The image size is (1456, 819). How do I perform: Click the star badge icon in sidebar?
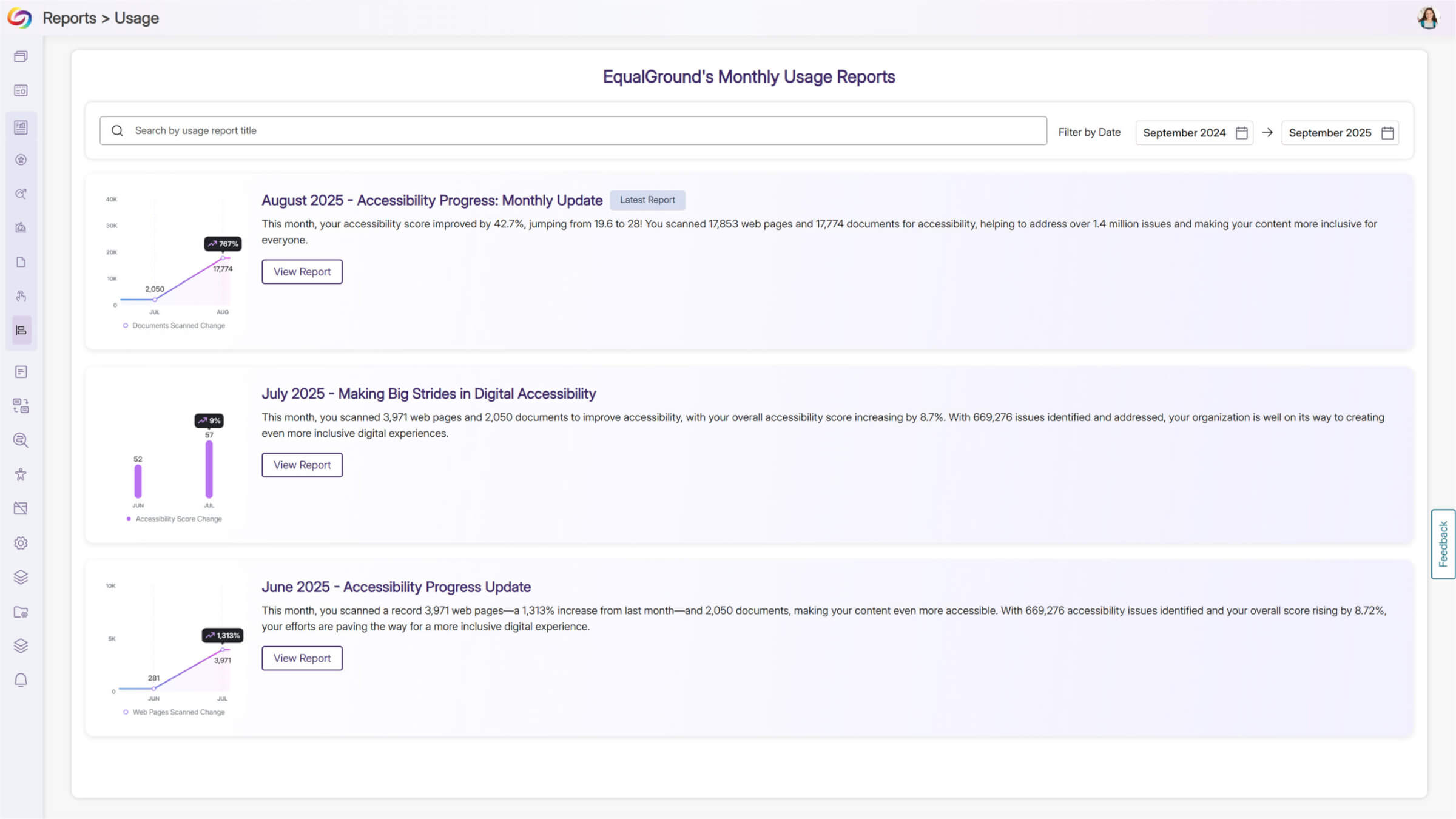coord(21,160)
